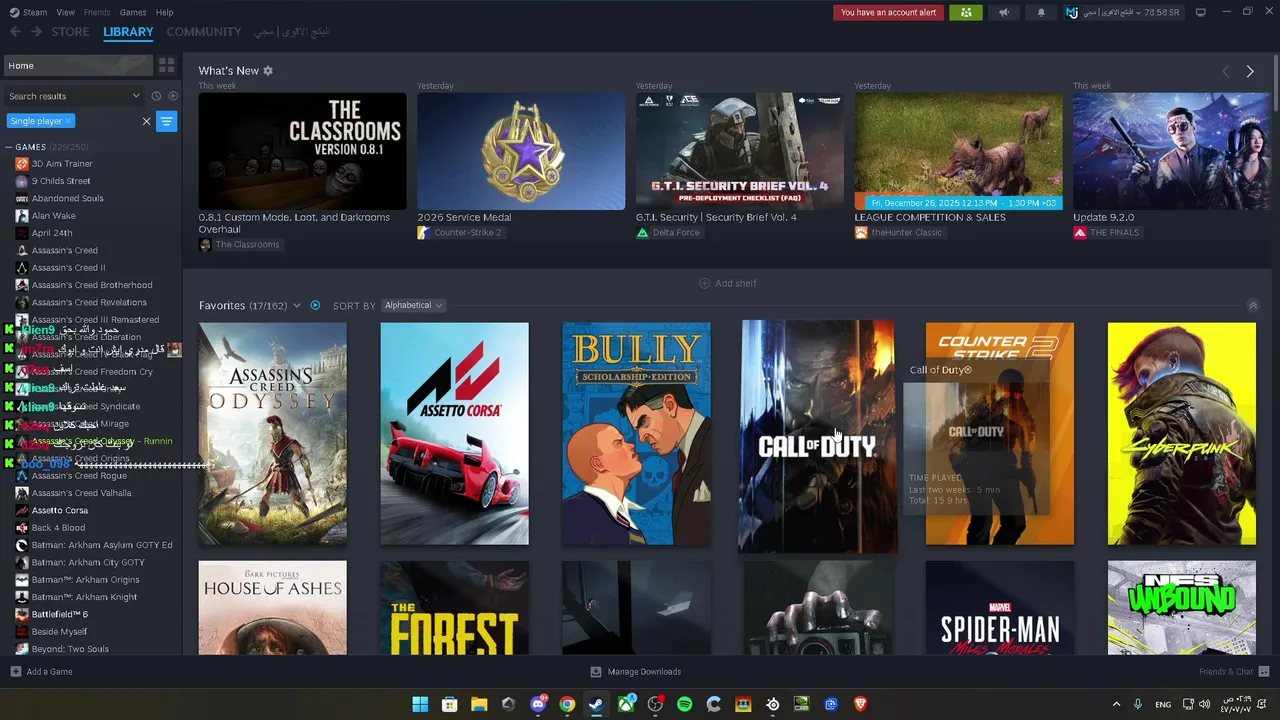Open Xbox app from the taskbar

[x=626, y=704]
